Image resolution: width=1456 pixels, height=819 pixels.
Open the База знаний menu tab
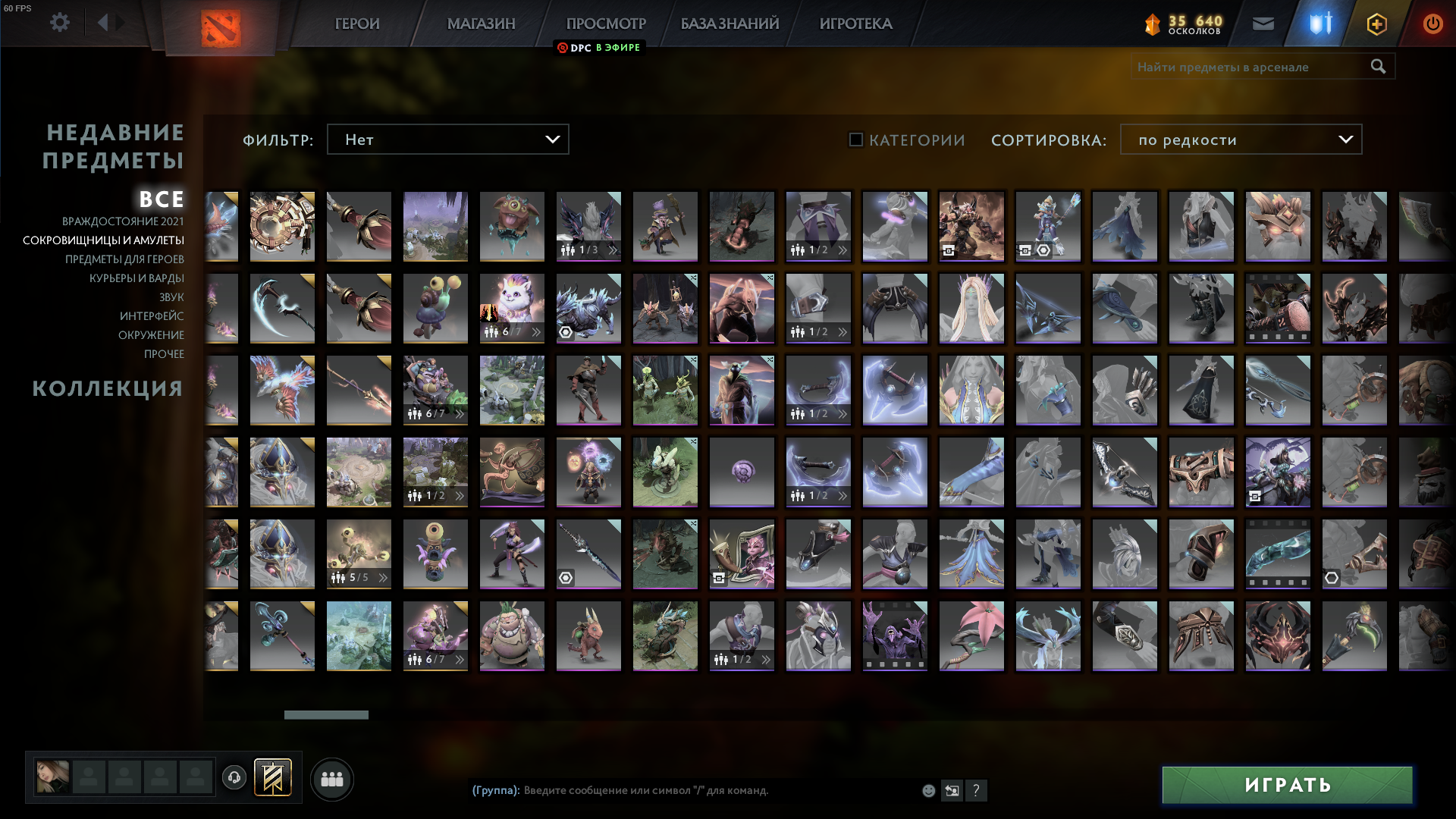tap(730, 24)
